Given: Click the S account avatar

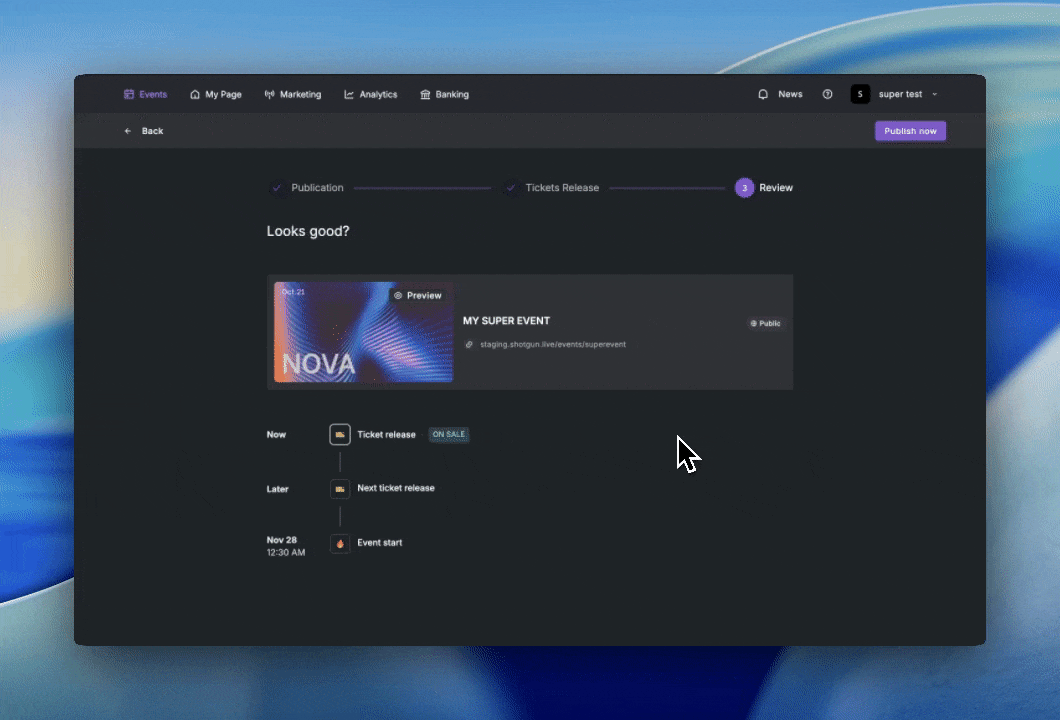Looking at the screenshot, I should point(860,95).
